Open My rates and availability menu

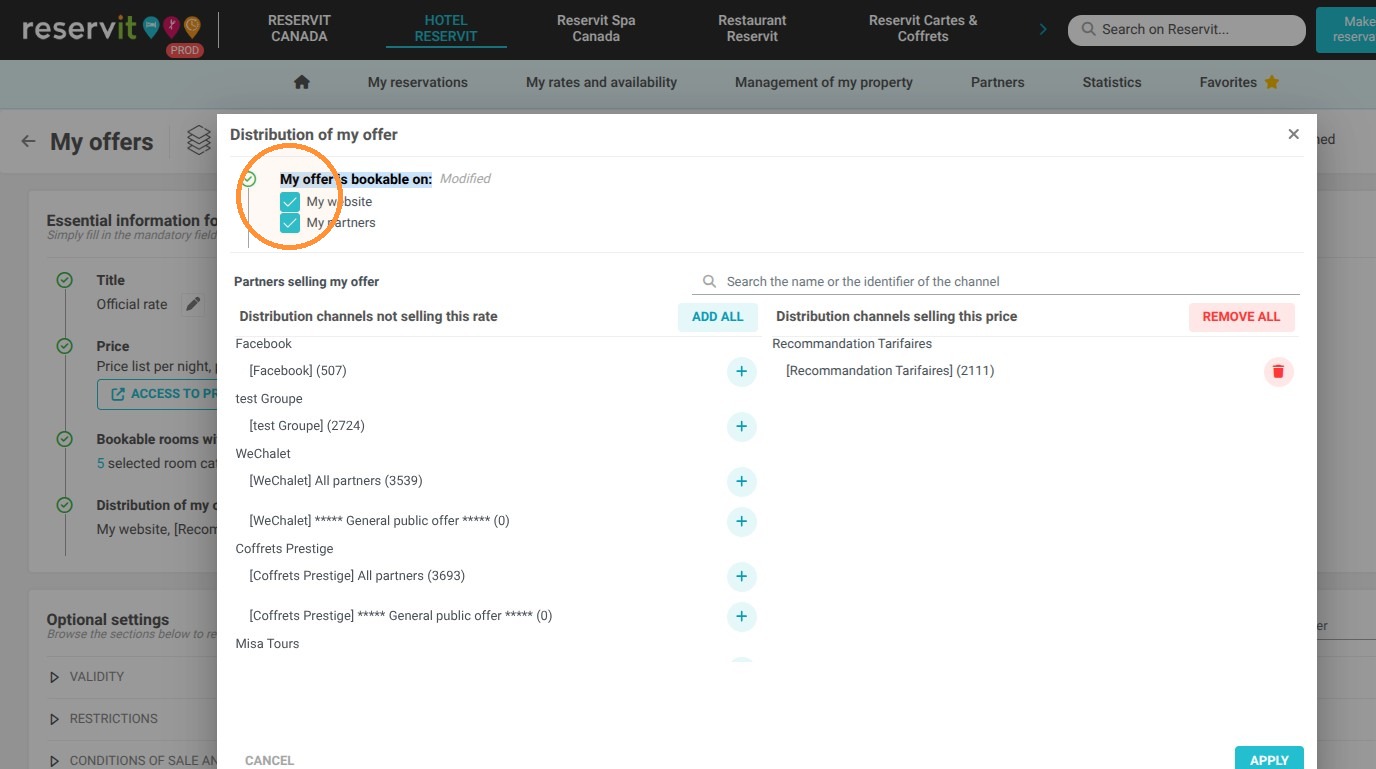click(x=601, y=82)
